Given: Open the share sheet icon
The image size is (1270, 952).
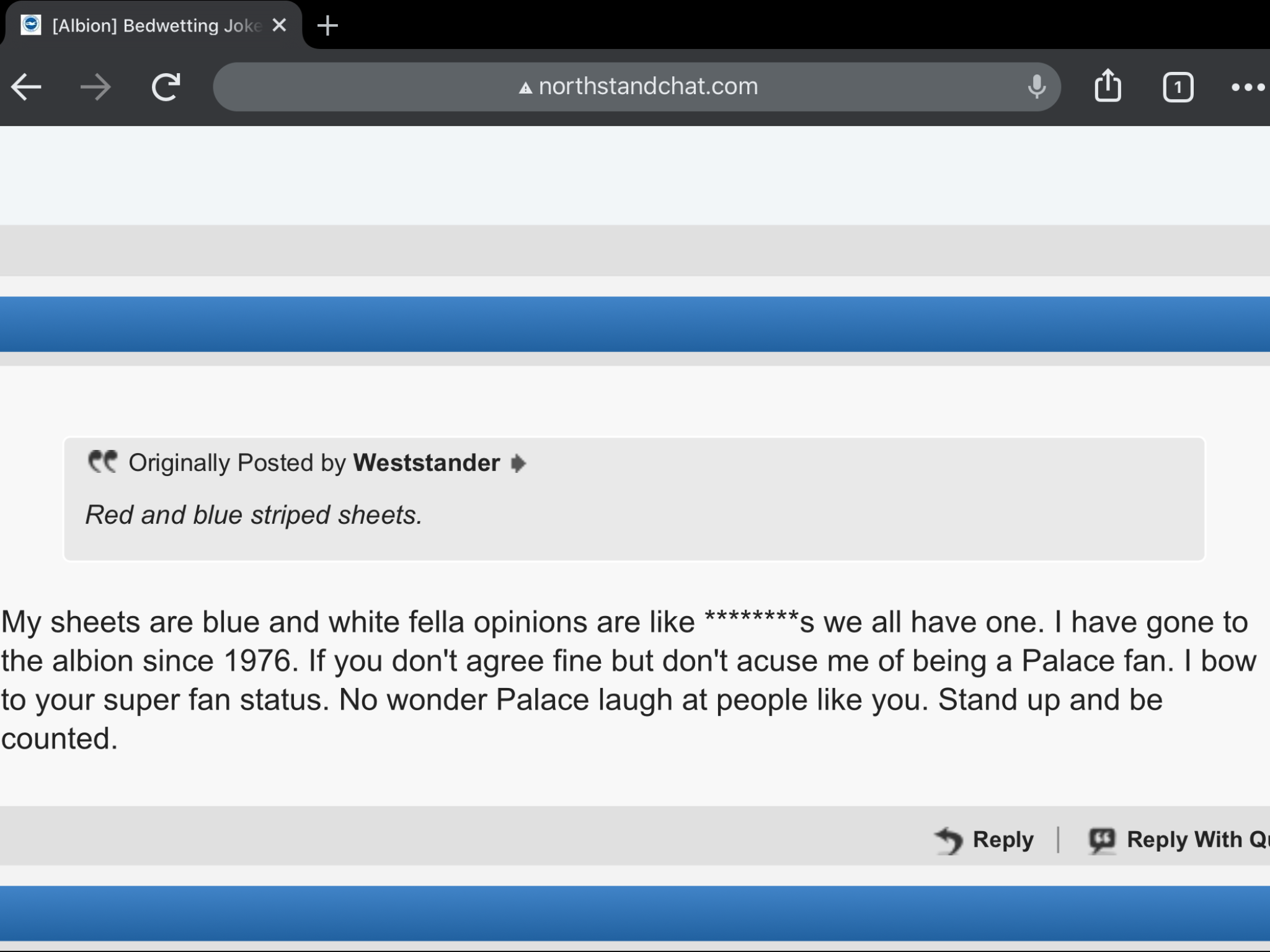Looking at the screenshot, I should [x=1108, y=86].
